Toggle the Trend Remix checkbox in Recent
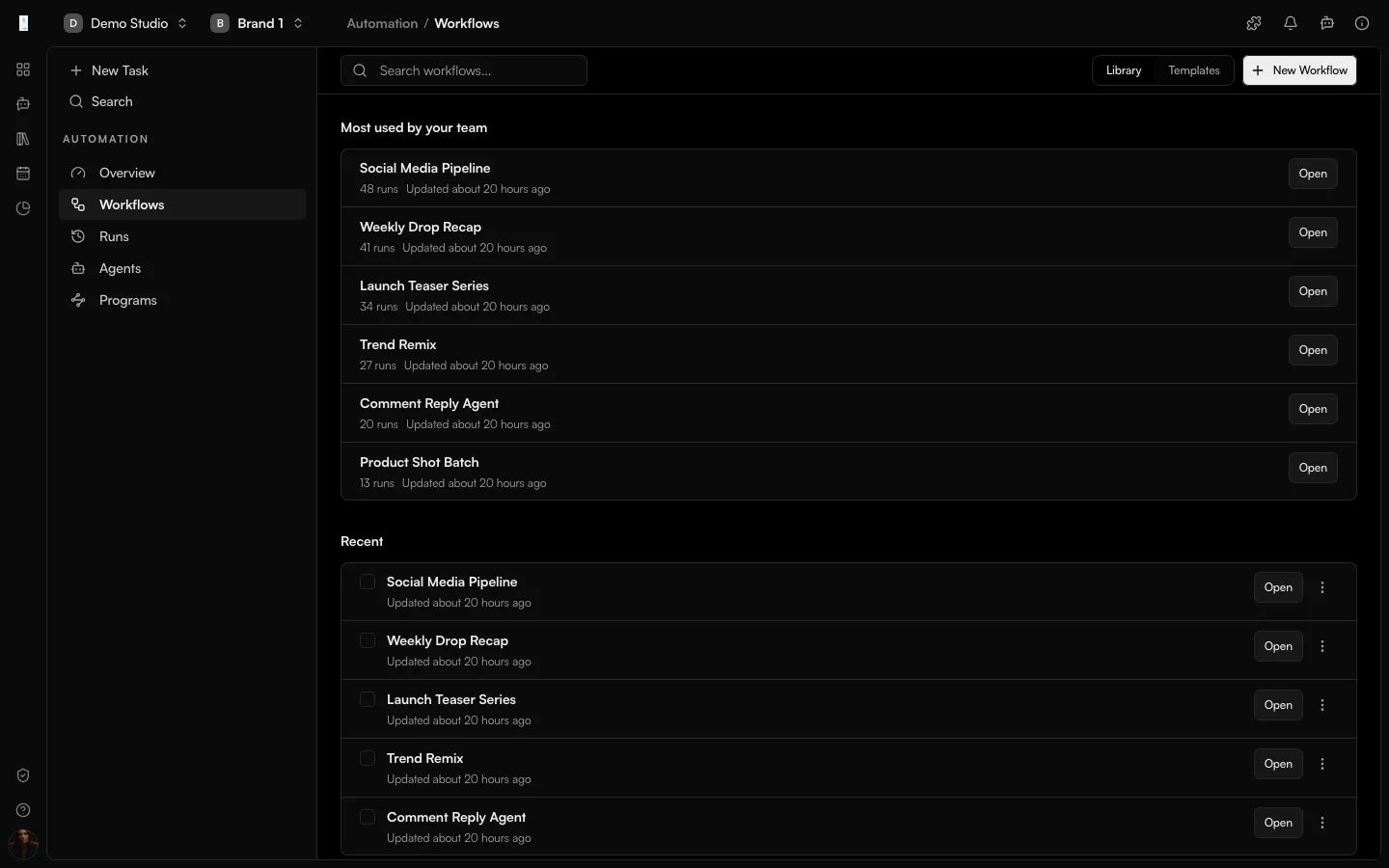Viewport: 1389px width, 868px height. coord(368,758)
